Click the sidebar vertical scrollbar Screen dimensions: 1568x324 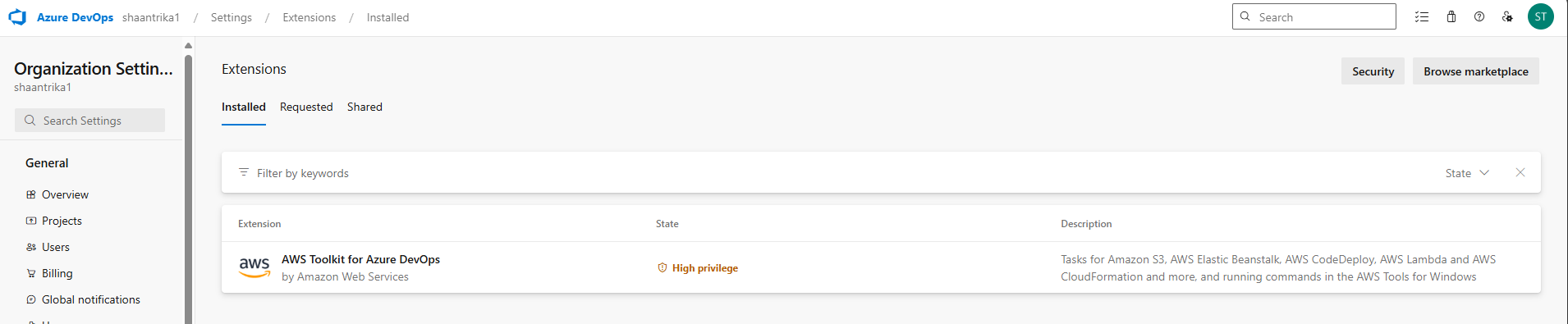click(188, 189)
